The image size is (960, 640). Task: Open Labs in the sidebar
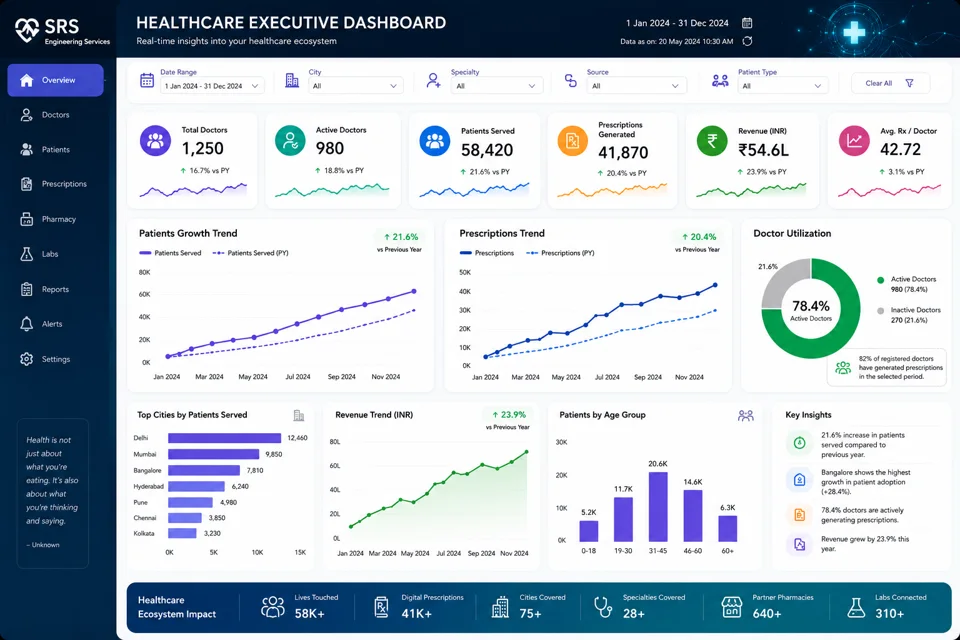pyautogui.click(x=55, y=254)
